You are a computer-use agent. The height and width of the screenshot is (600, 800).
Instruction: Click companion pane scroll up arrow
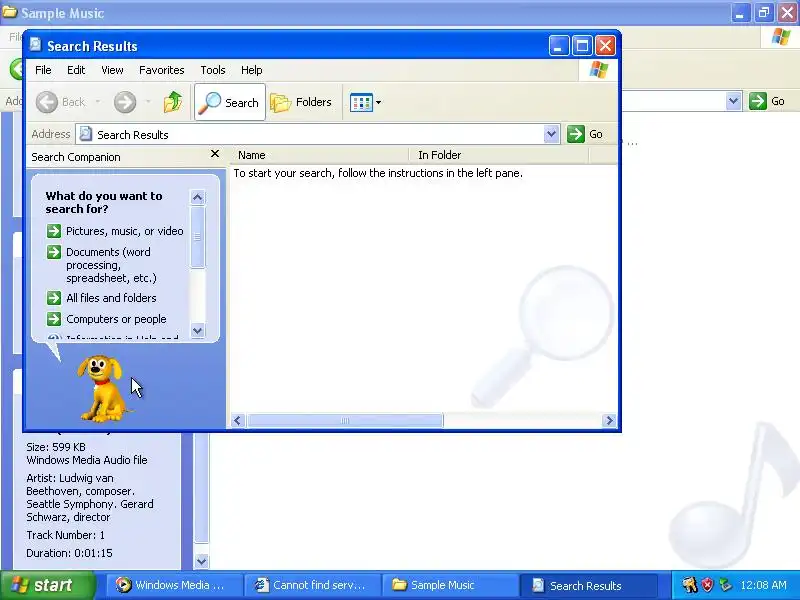coord(197,197)
